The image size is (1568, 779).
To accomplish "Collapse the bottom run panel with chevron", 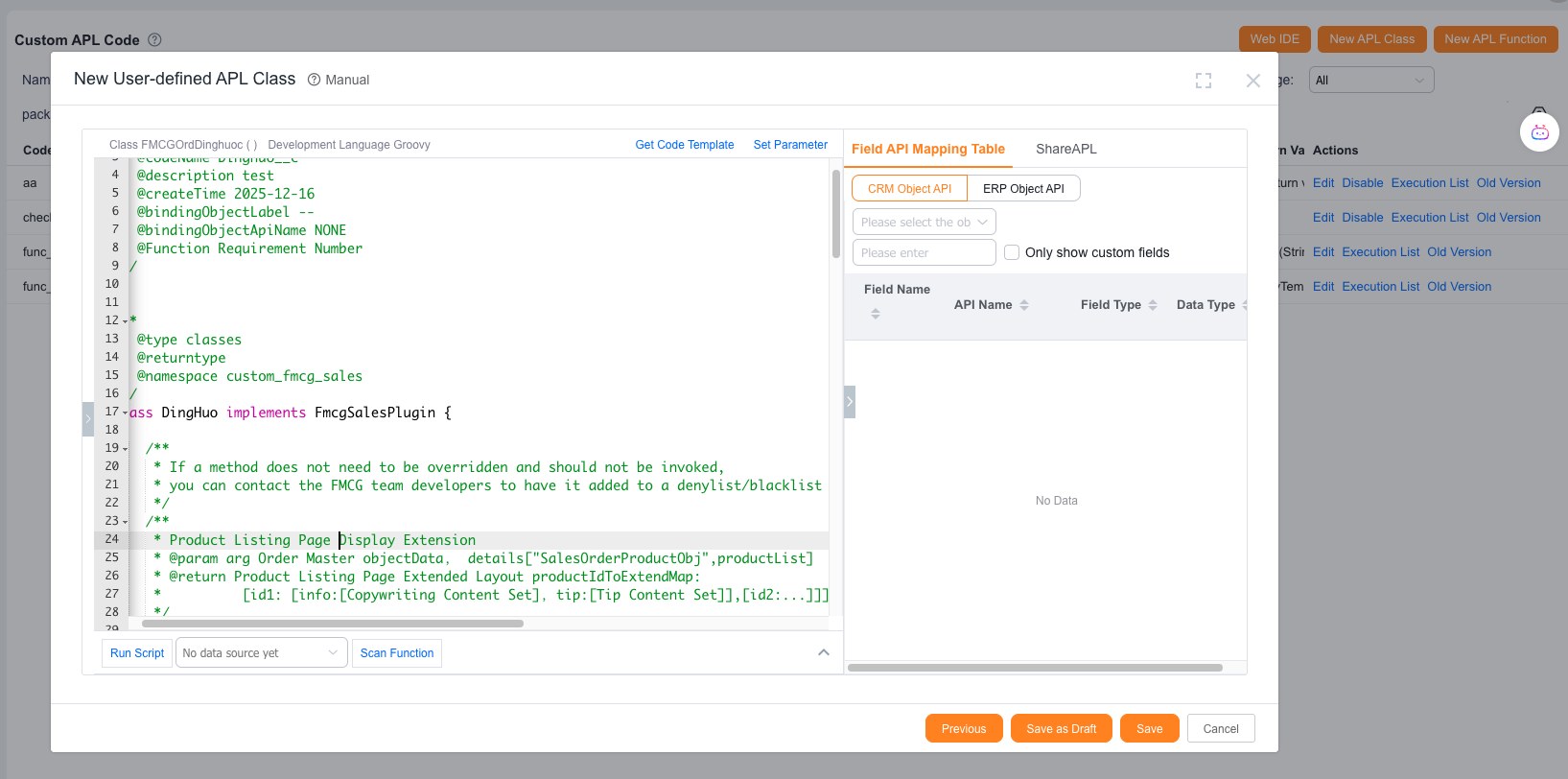I will pyautogui.click(x=823, y=652).
